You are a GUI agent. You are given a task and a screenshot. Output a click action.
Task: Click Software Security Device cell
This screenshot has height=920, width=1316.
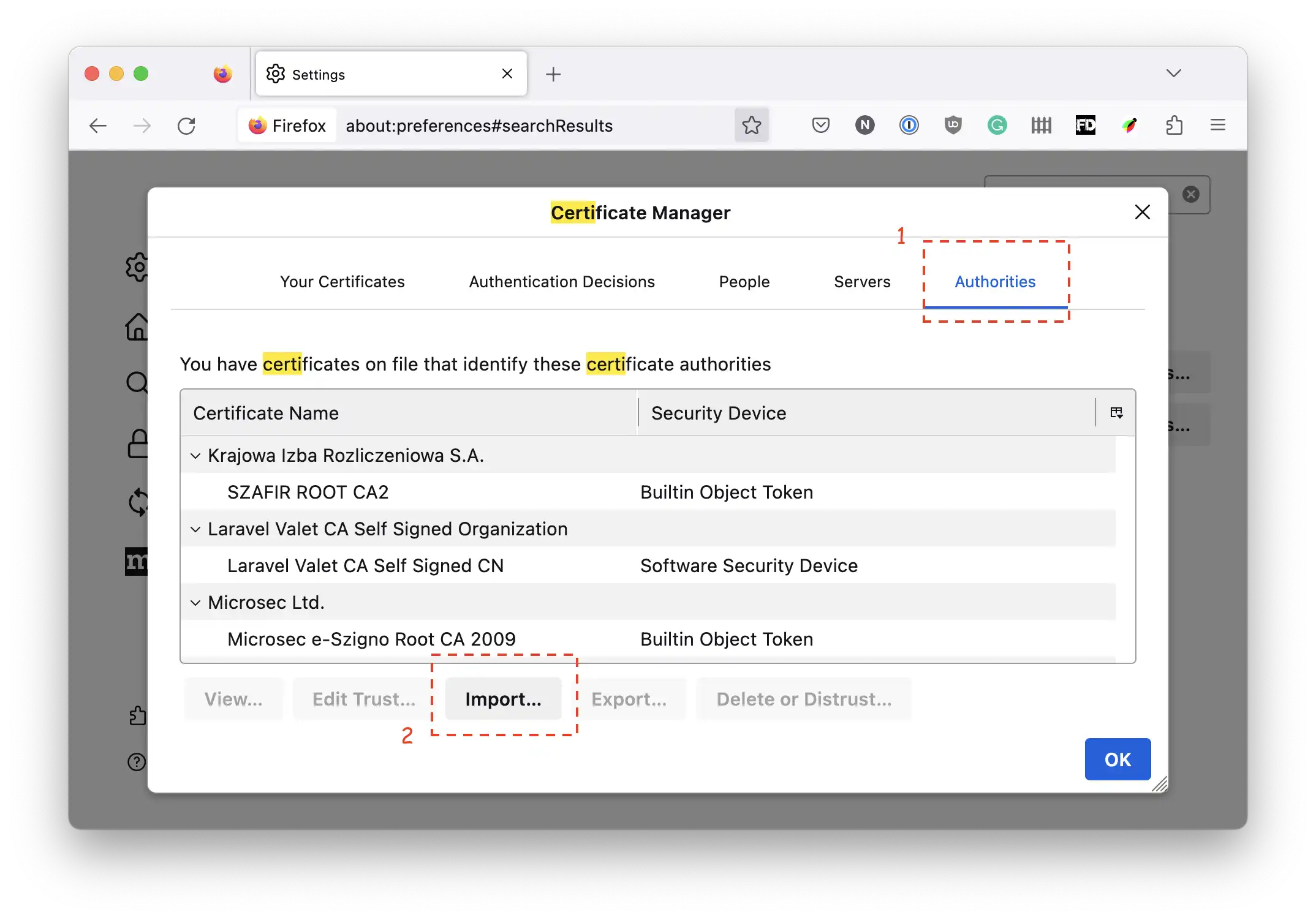coord(749,566)
